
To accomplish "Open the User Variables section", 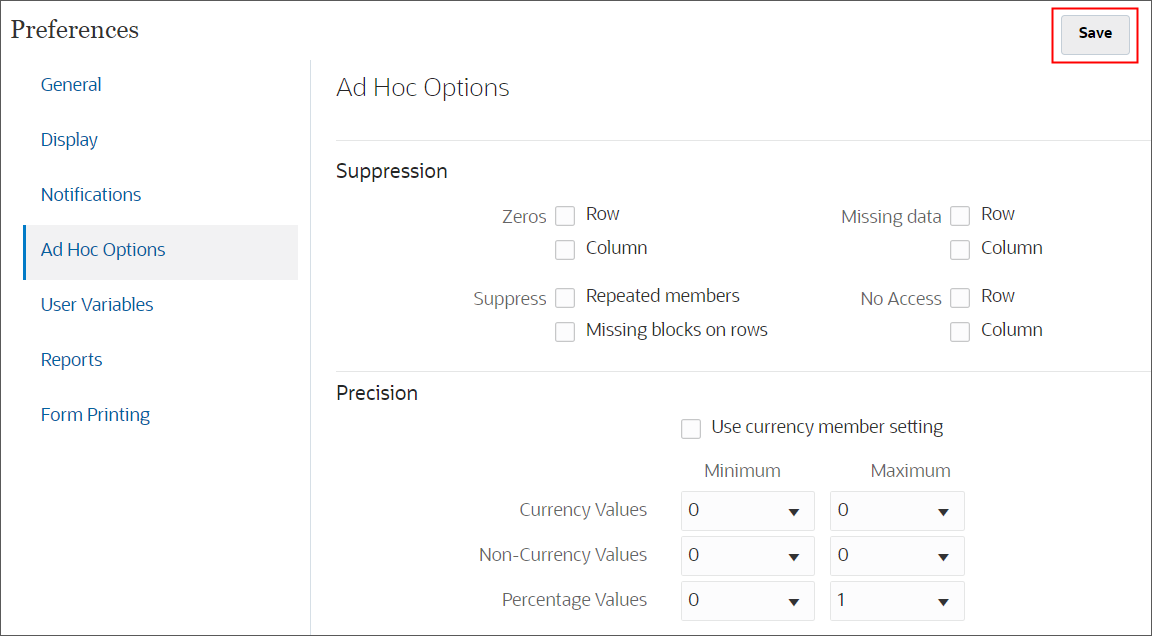I will (97, 304).
